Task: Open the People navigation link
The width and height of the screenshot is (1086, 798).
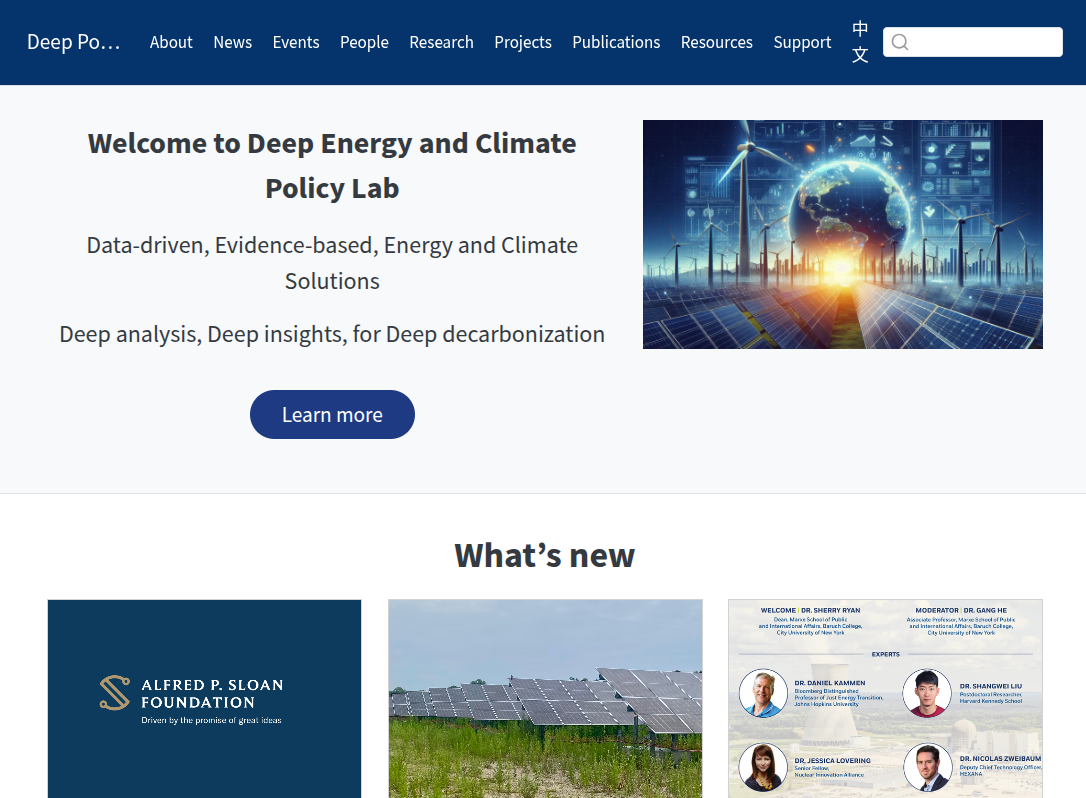Action: 364,42
